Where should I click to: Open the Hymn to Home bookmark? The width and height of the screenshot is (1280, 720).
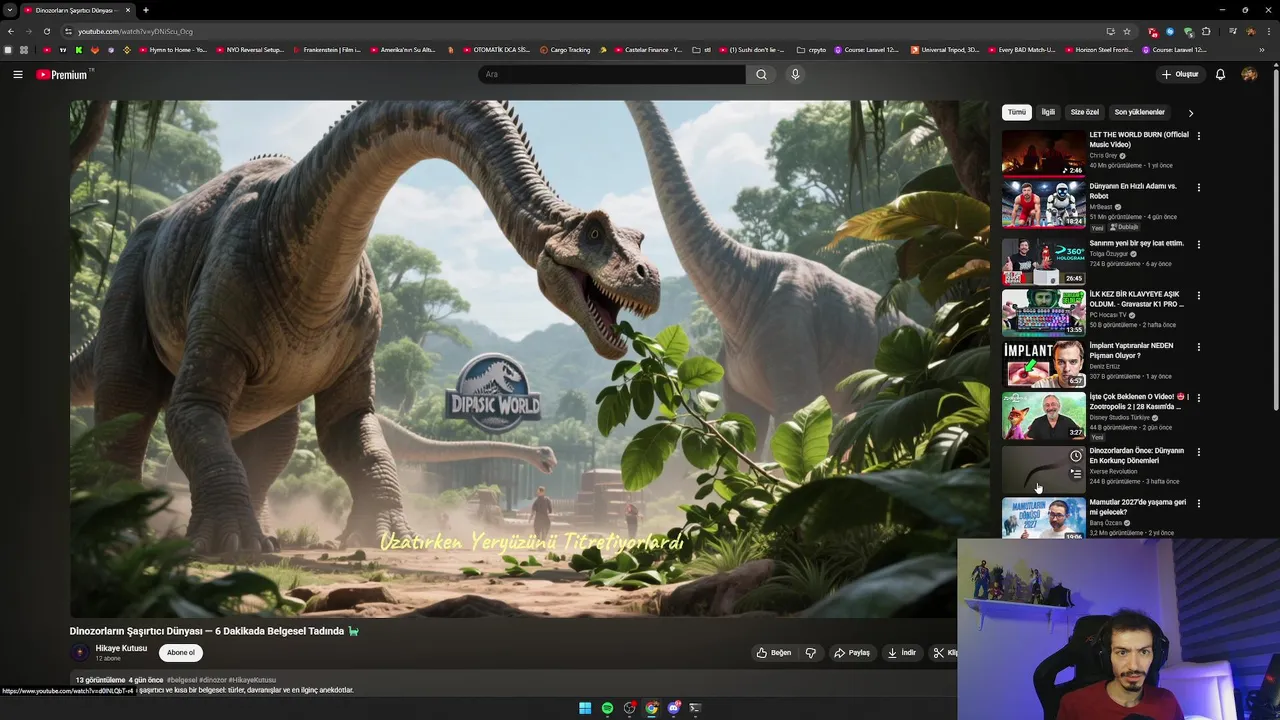pyautogui.click(x=173, y=50)
